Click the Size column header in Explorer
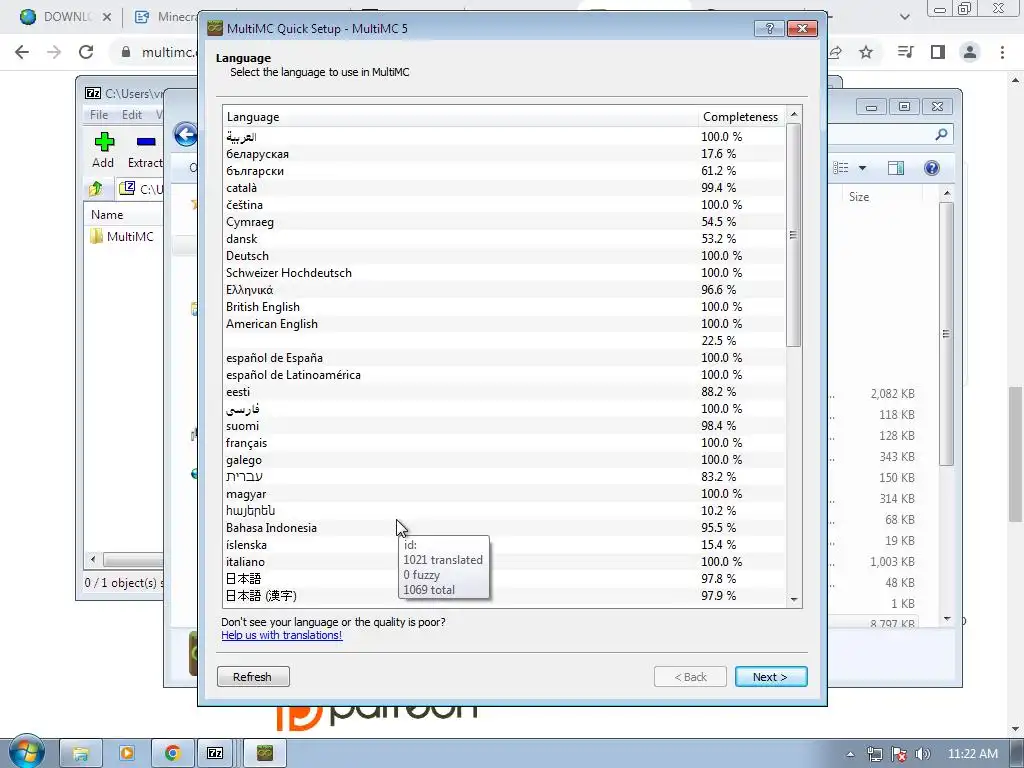Viewport: 1024px width, 768px height. pyautogui.click(x=859, y=197)
